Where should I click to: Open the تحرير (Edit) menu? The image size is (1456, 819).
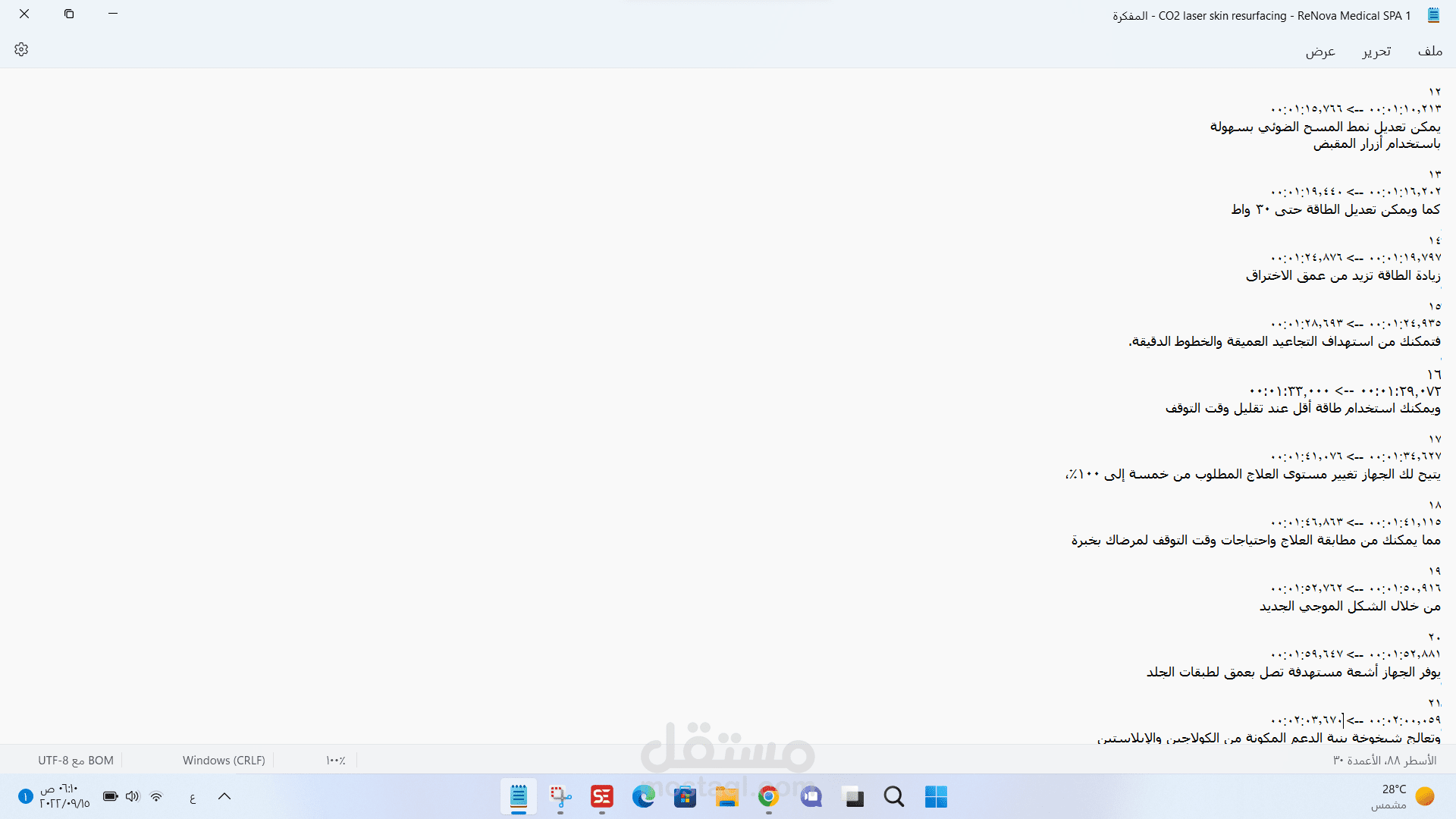point(1376,51)
